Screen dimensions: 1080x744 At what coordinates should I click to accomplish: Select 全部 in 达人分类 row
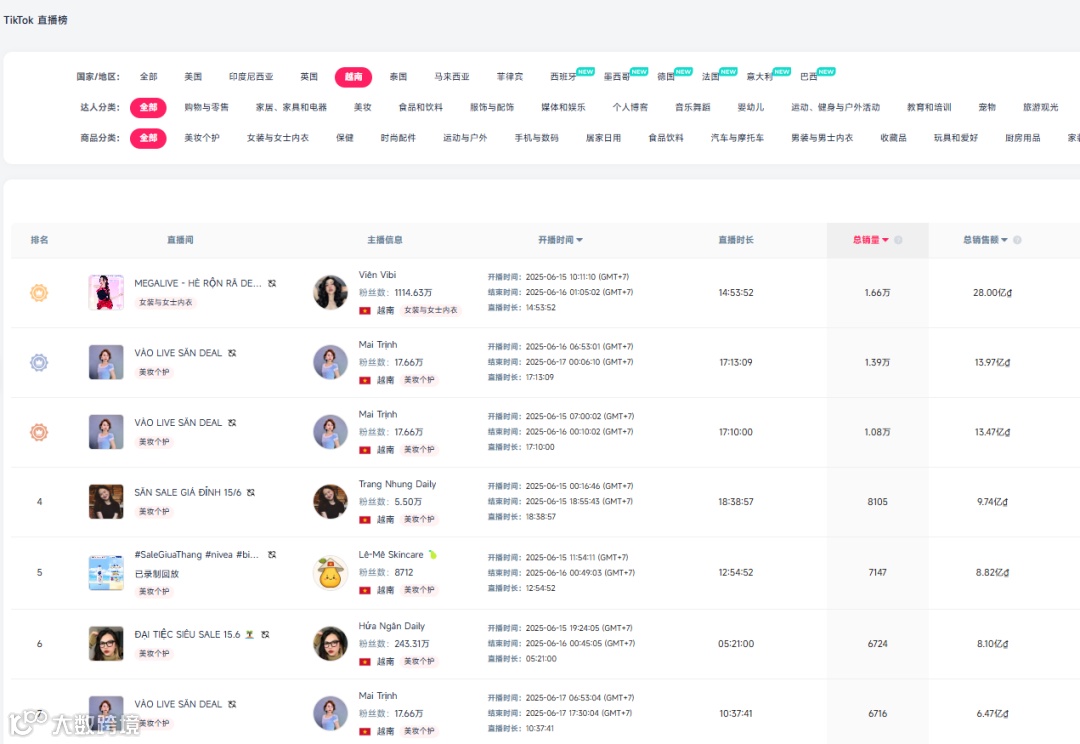pyautogui.click(x=148, y=107)
